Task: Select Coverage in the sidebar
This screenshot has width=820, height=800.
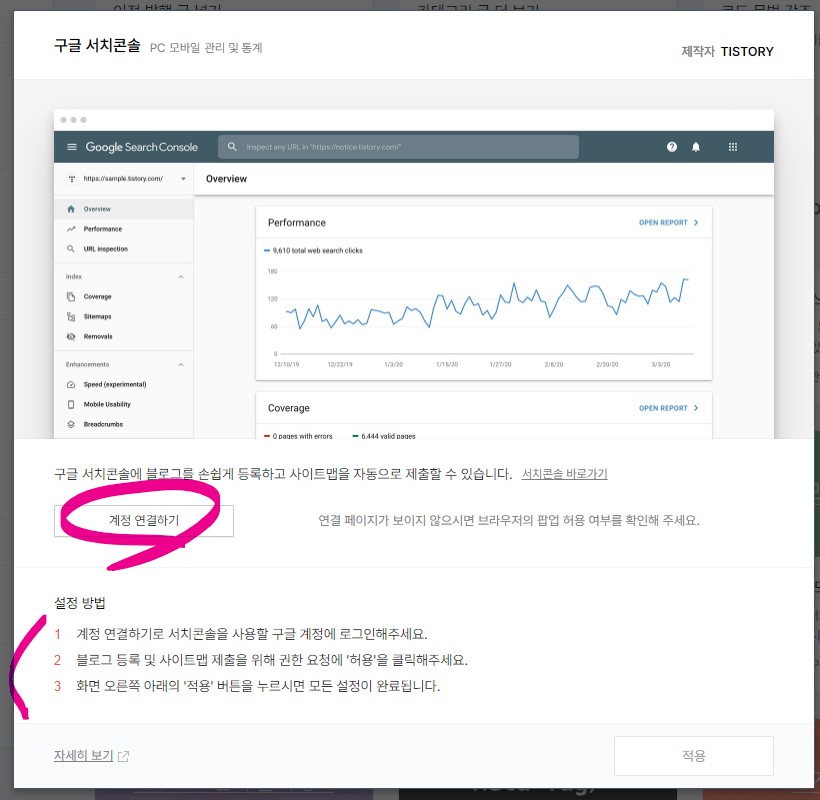Action: click(97, 296)
